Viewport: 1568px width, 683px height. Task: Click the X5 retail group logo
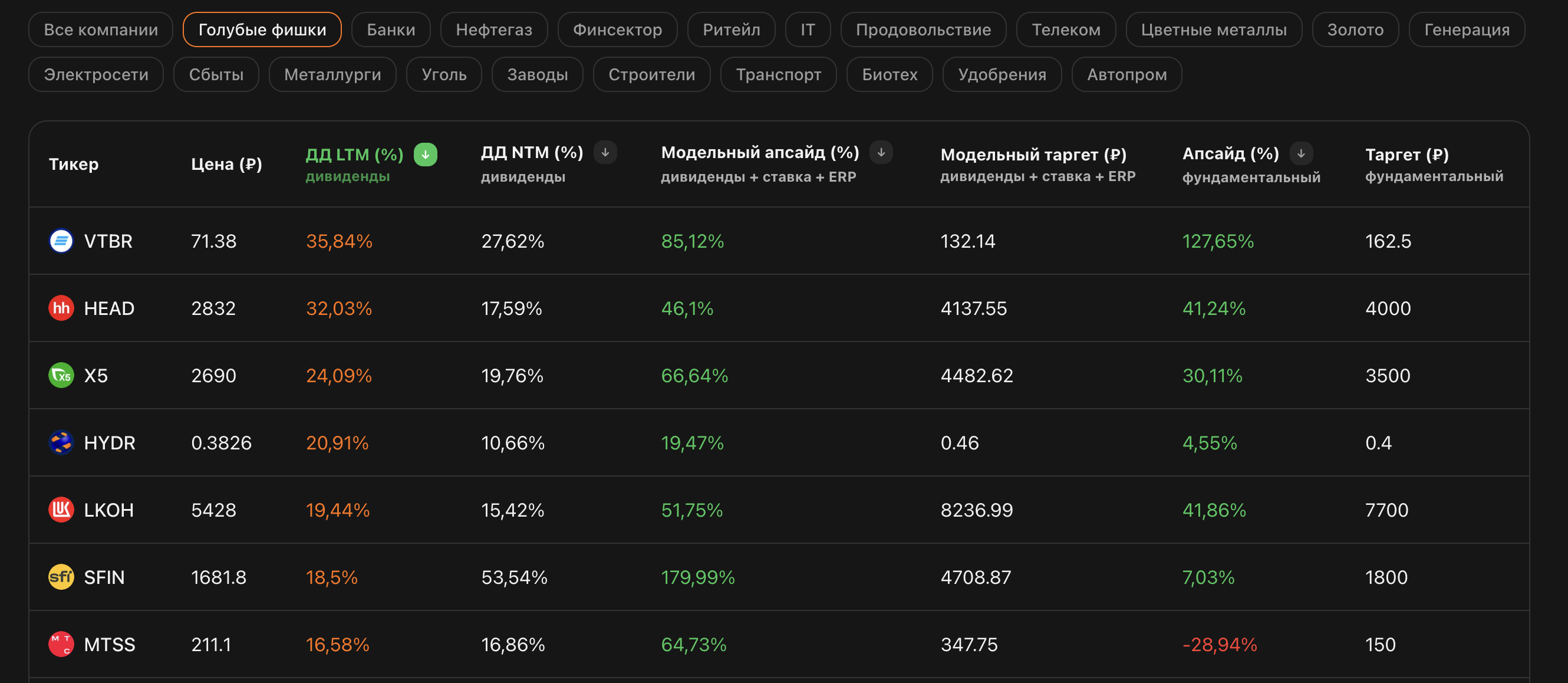(61, 376)
